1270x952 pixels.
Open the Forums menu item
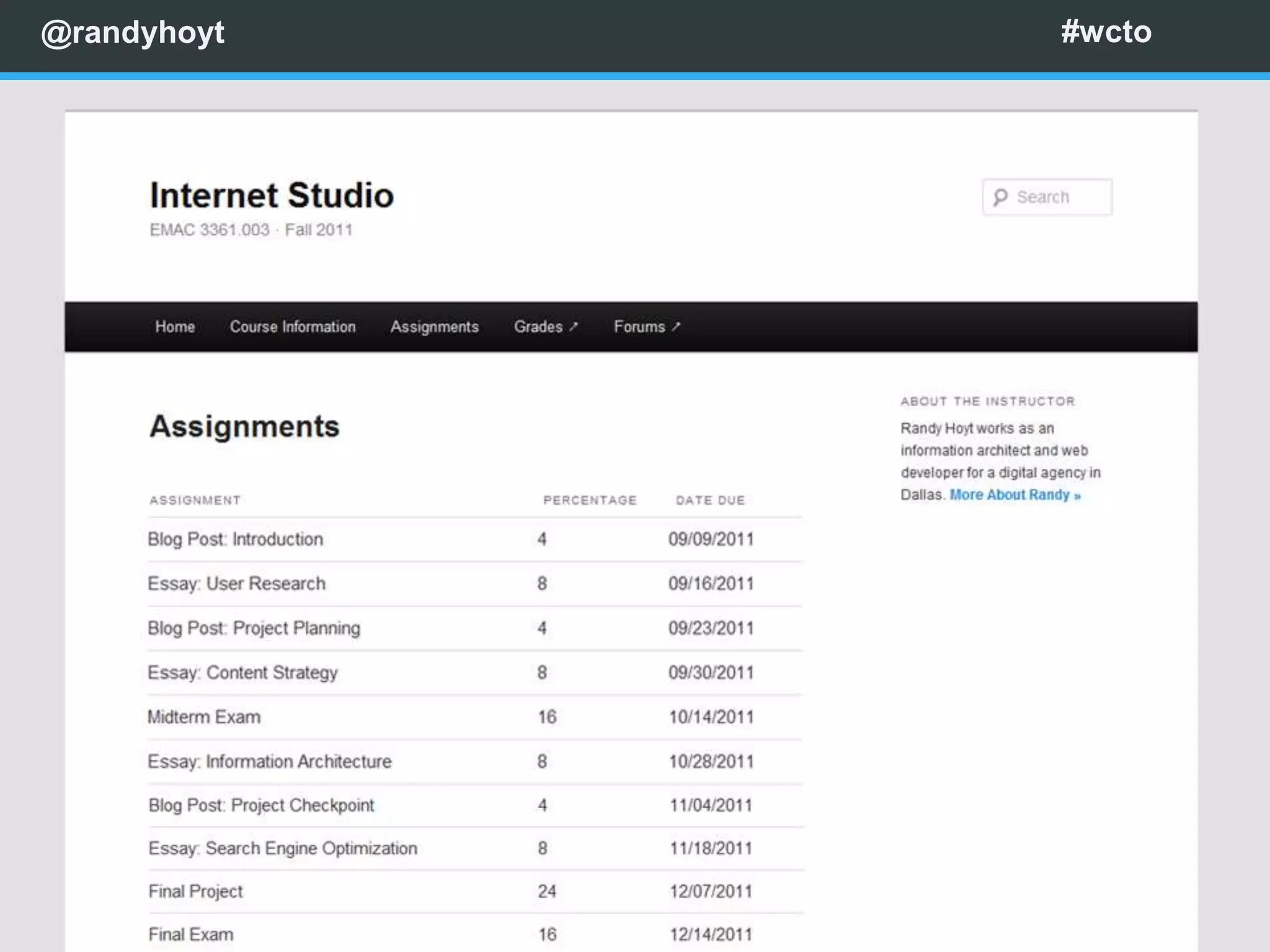click(x=639, y=327)
